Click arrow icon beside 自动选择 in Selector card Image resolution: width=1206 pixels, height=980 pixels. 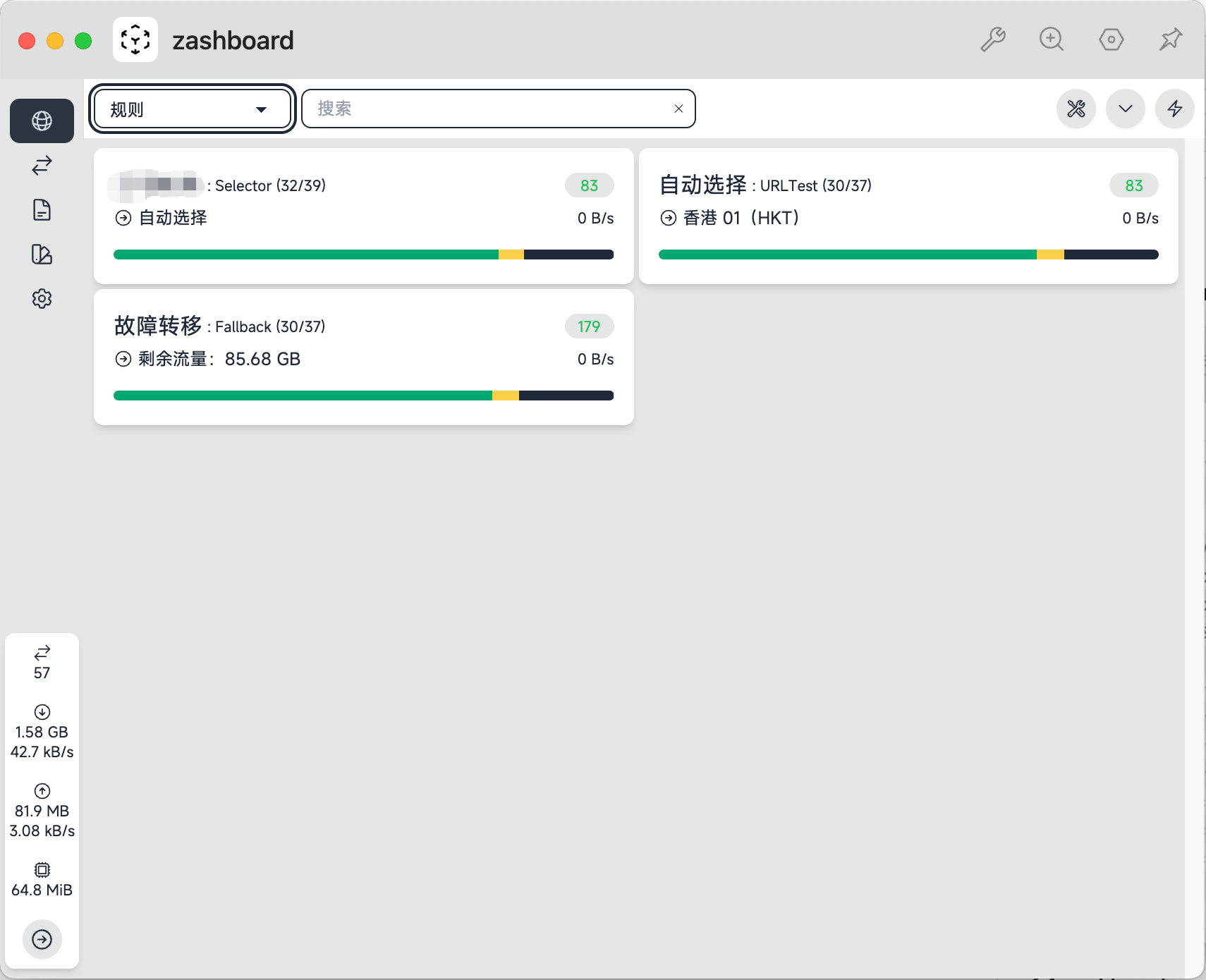point(123,218)
